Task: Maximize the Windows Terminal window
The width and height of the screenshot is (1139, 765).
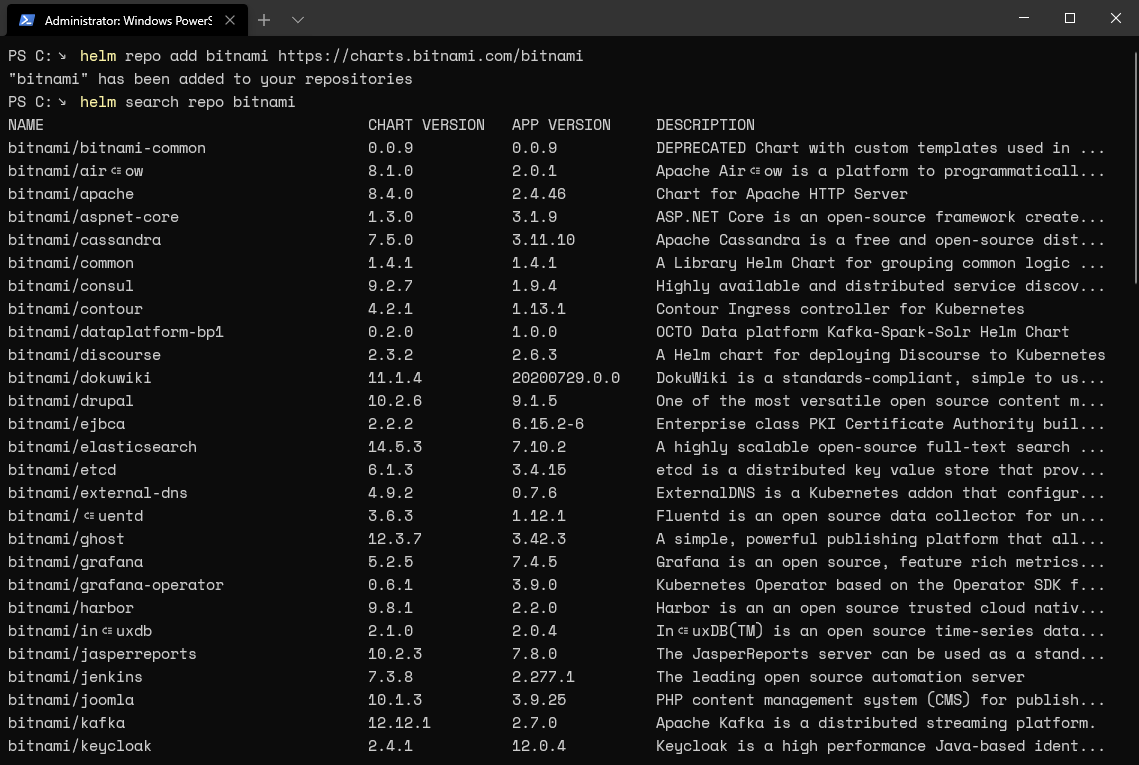Action: (x=1069, y=18)
